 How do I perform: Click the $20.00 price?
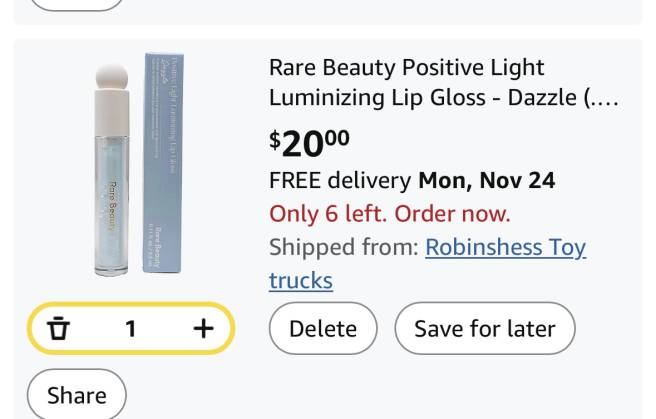click(309, 143)
